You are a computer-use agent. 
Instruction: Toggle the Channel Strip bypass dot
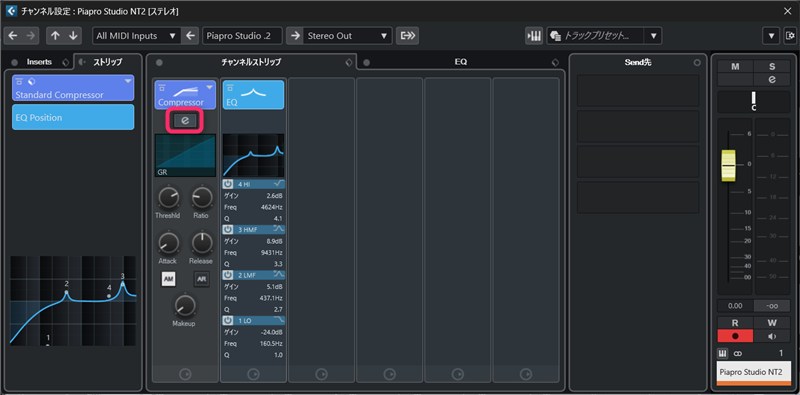[x=159, y=63]
